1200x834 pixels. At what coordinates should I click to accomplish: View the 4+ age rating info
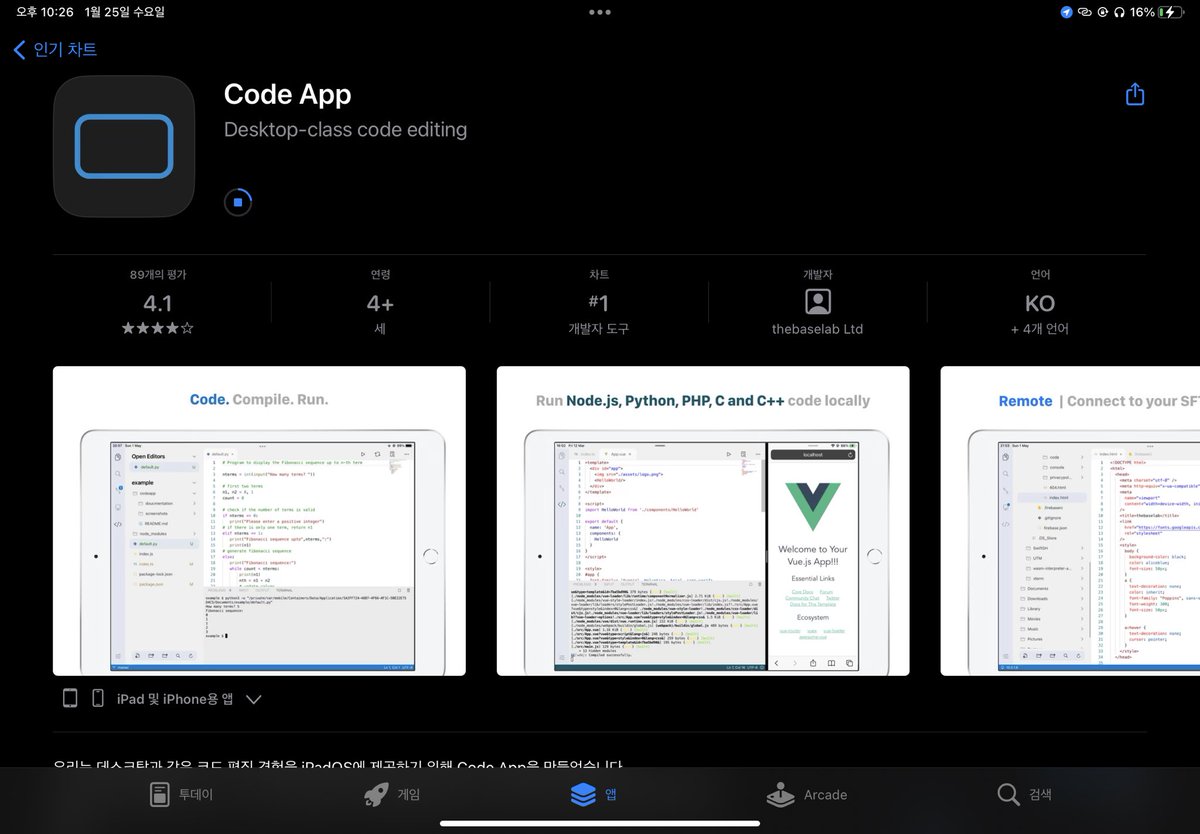(x=380, y=301)
